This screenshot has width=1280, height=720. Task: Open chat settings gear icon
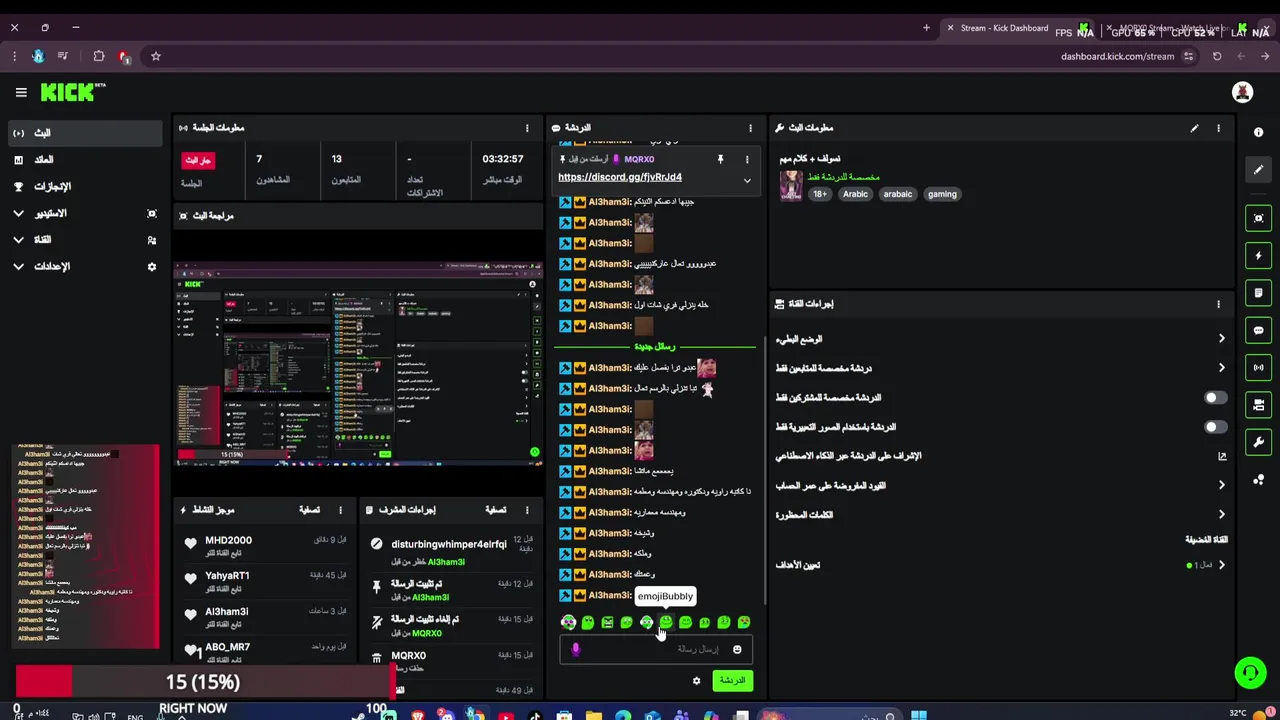pyautogui.click(x=697, y=681)
